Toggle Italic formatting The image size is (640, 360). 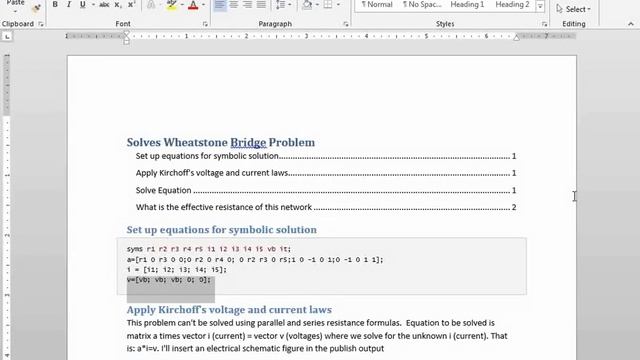coord(69,4)
